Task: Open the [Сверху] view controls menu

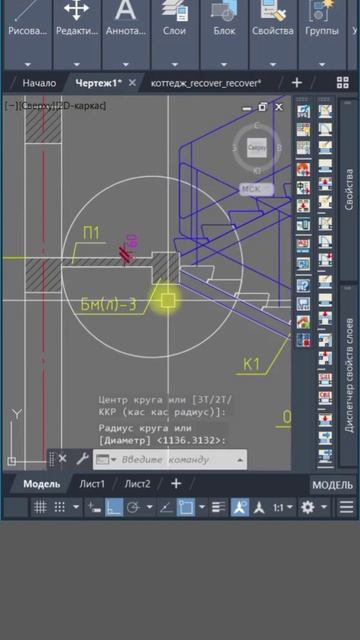Action: [37, 106]
